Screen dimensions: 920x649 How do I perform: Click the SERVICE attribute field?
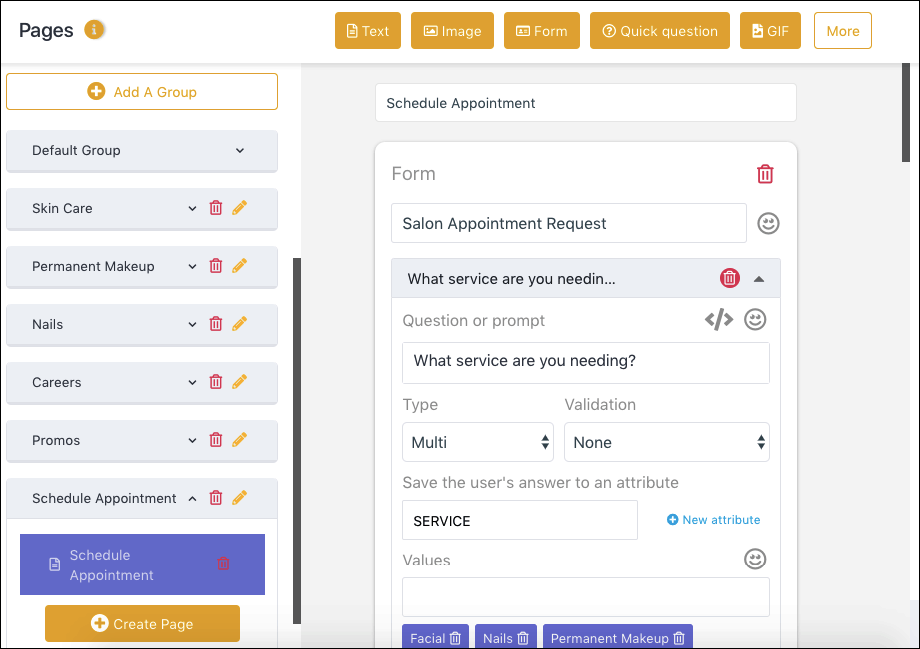tap(520, 520)
